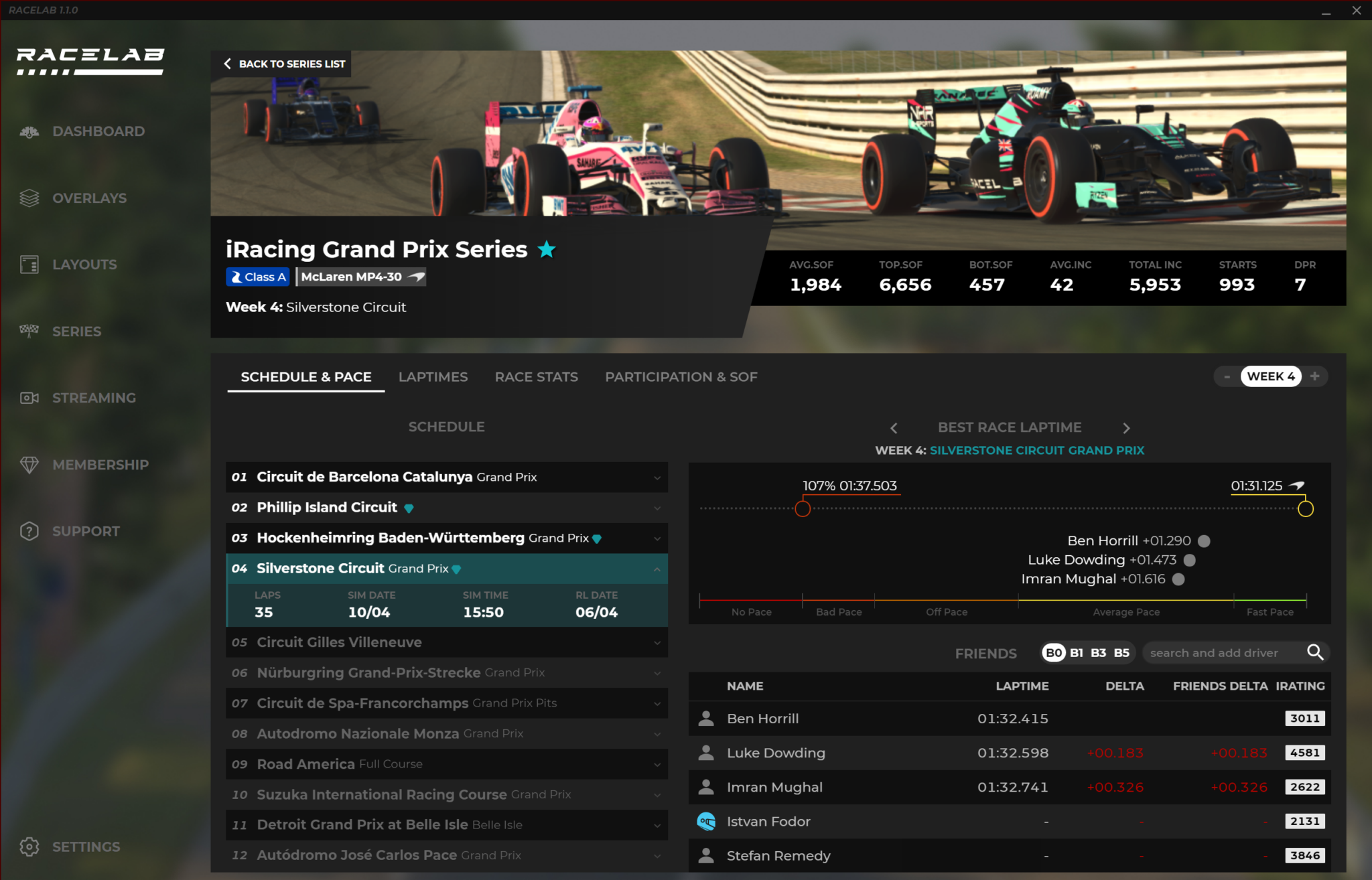Select the Membership diamond icon

[x=30, y=464]
